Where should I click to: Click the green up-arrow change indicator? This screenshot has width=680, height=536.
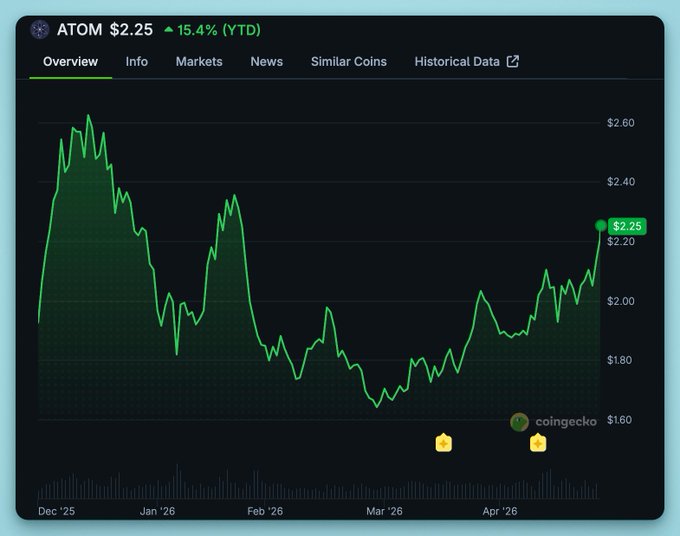pos(169,29)
